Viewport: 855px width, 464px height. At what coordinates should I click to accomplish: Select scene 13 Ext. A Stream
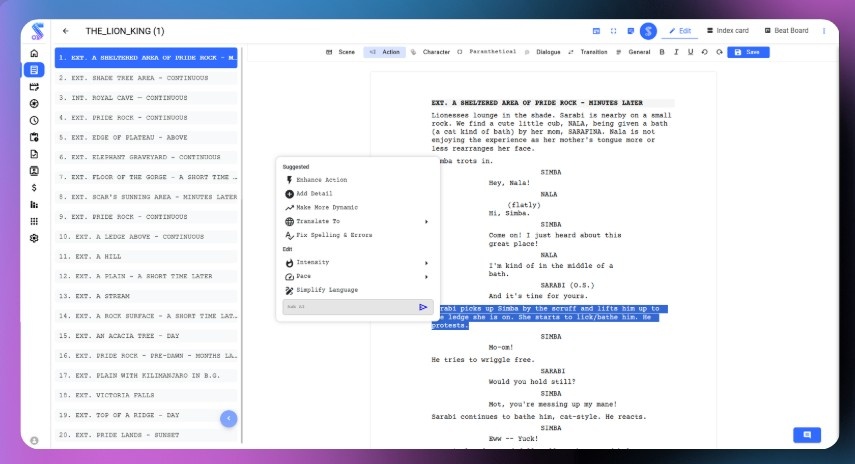[147, 296]
